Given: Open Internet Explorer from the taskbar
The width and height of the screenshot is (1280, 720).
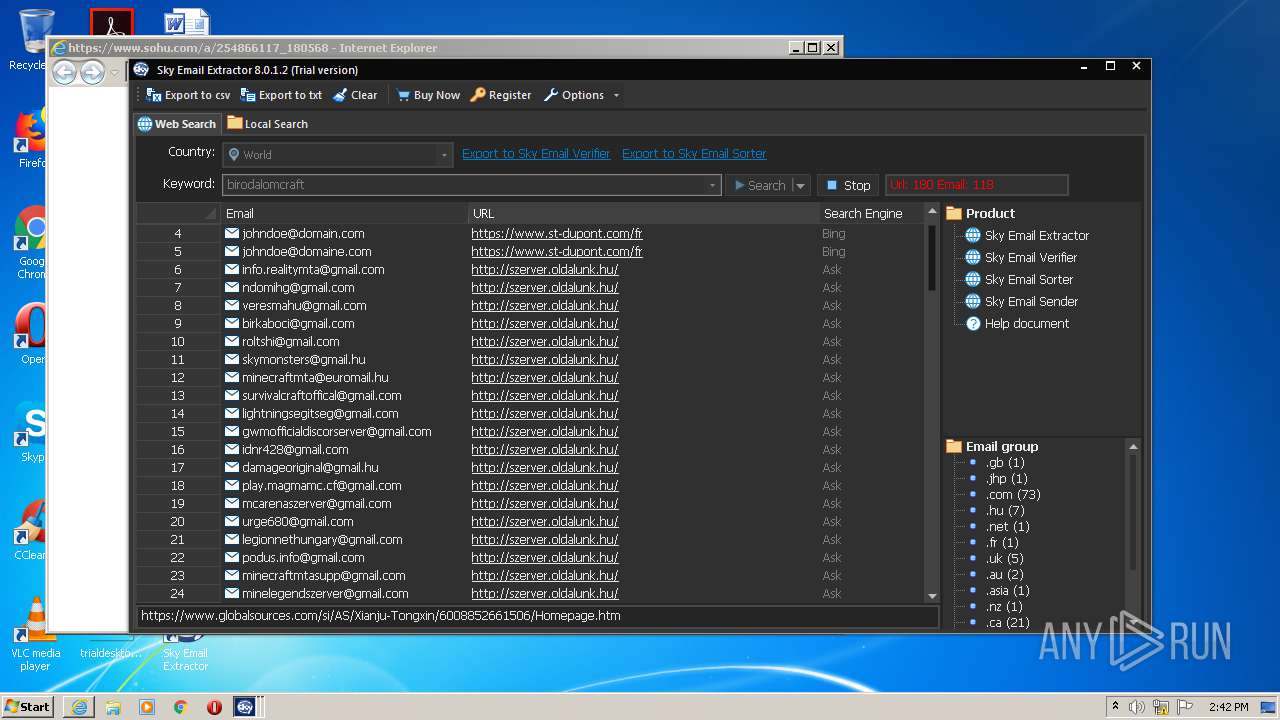Looking at the screenshot, I should pyautogui.click(x=79, y=707).
